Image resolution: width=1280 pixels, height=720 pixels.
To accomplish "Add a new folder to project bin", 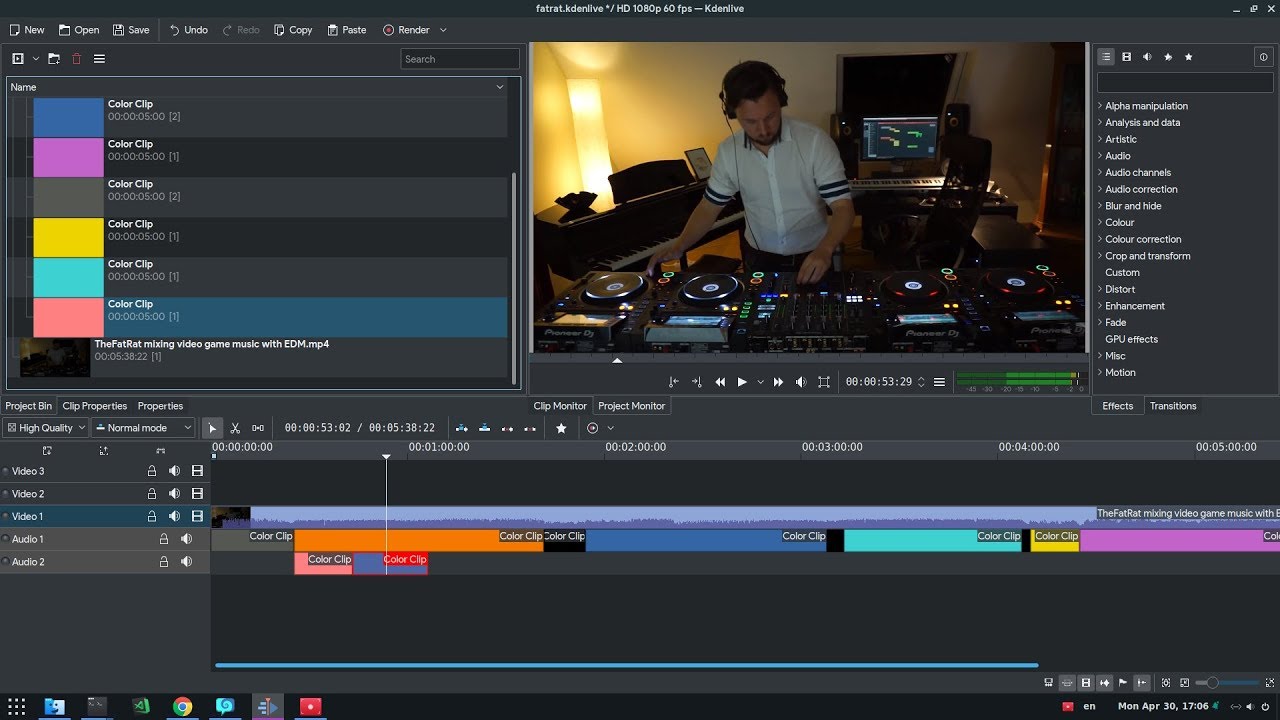I will coord(54,59).
